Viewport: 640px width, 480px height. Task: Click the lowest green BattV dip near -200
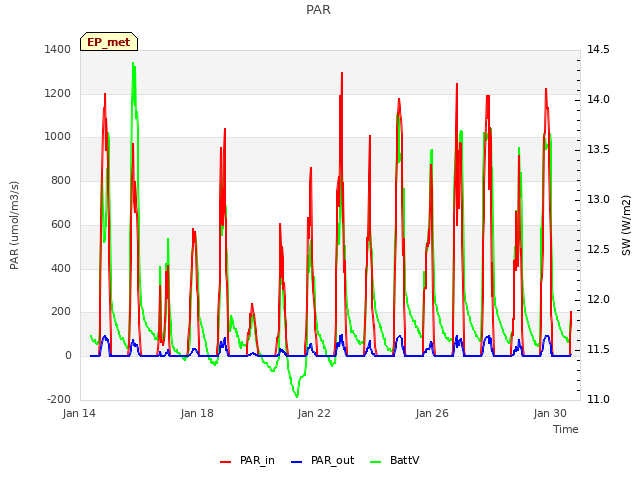pos(297,396)
